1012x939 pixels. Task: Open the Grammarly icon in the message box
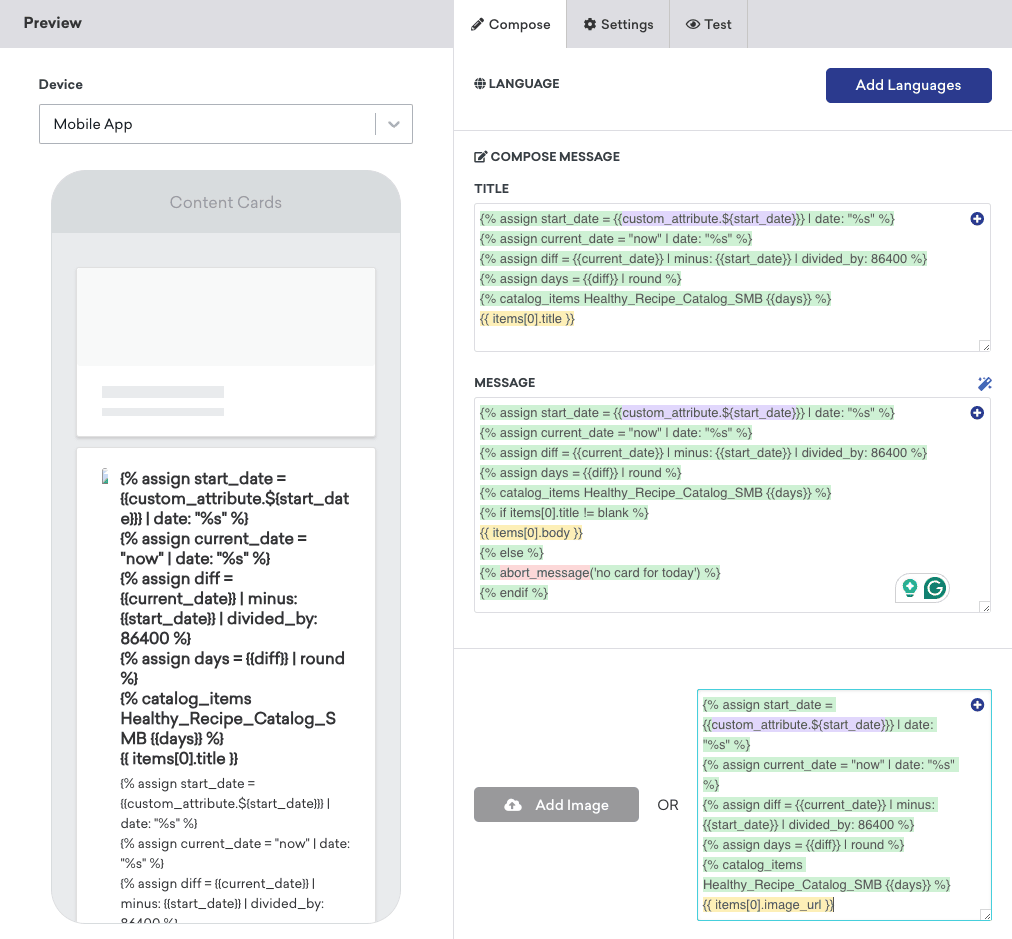click(x=935, y=588)
